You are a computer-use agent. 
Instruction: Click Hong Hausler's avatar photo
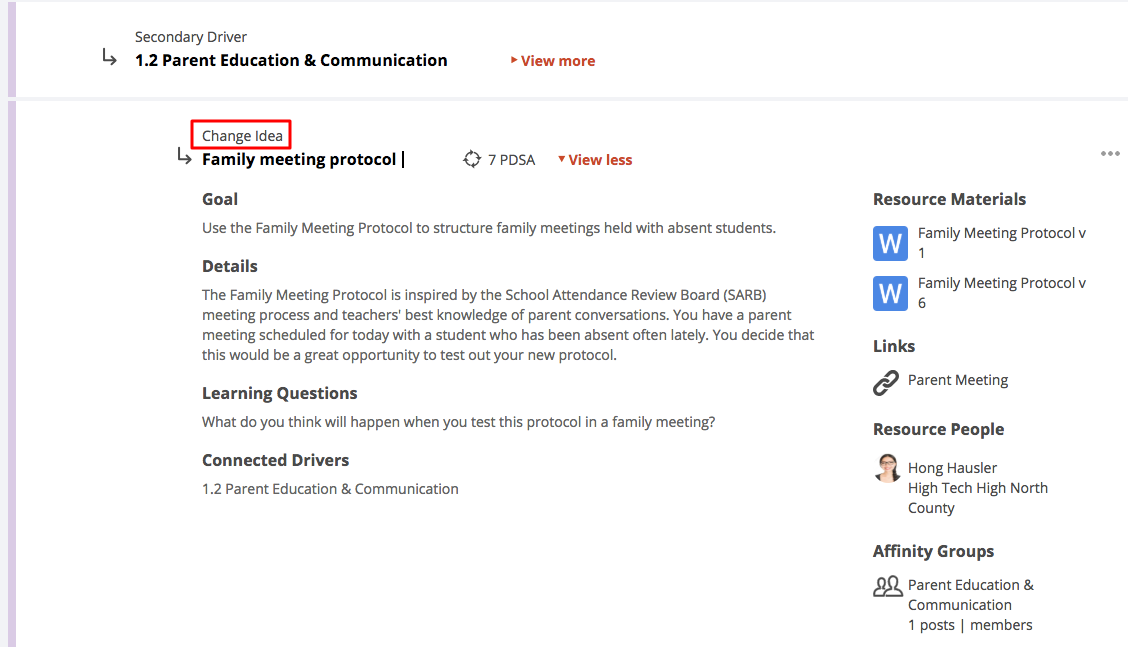coord(888,468)
